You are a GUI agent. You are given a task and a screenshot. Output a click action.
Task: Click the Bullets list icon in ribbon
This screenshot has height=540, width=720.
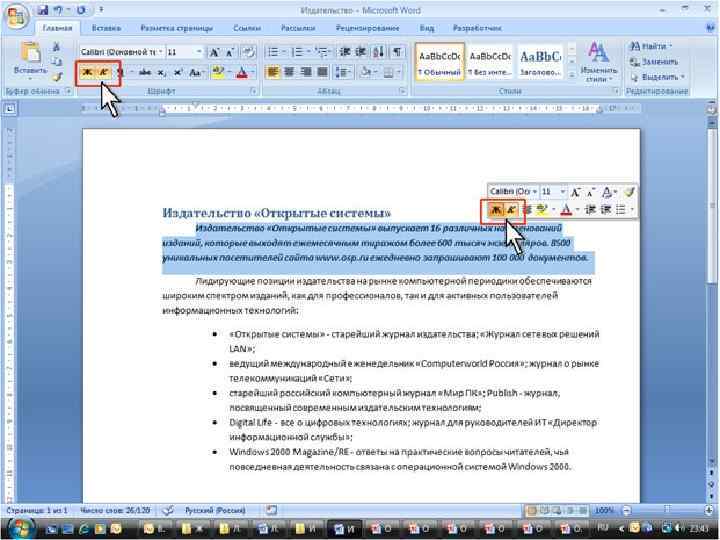click(x=273, y=52)
